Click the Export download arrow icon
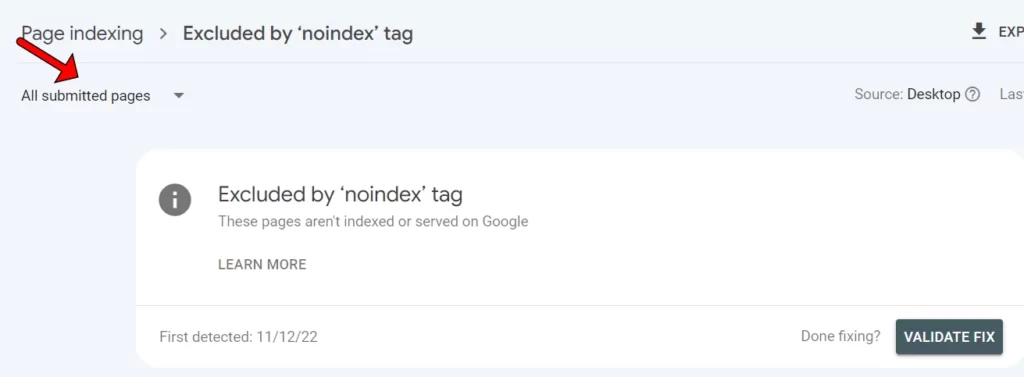1024x377 pixels. click(x=978, y=31)
